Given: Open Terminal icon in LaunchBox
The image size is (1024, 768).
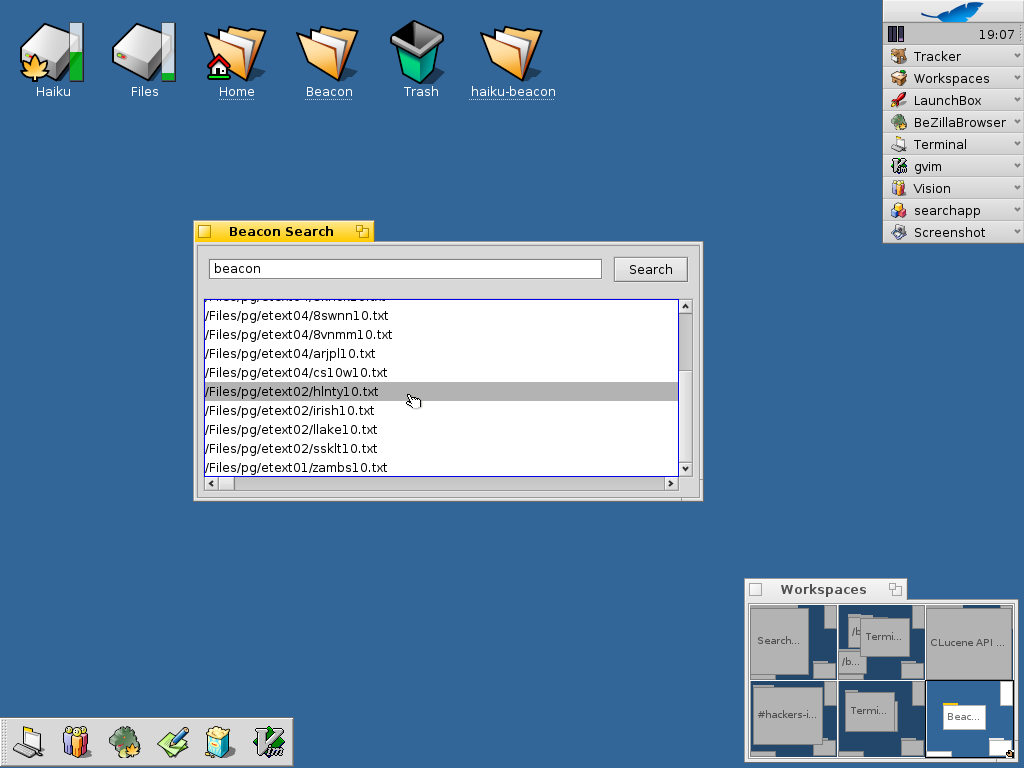Looking at the screenshot, I should click(29, 741).
